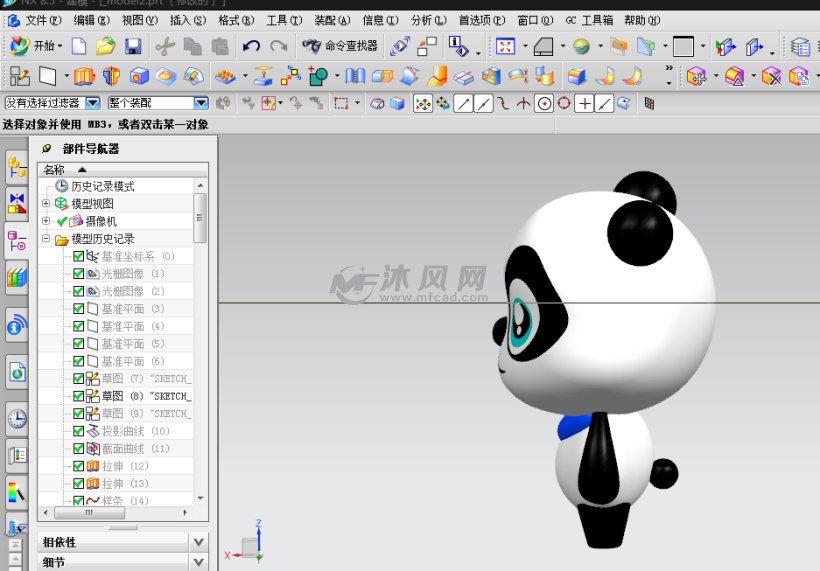This screenshot has height=571, width=820.
Task: Open the 插入(S) menu
Action: coord(188,20)
